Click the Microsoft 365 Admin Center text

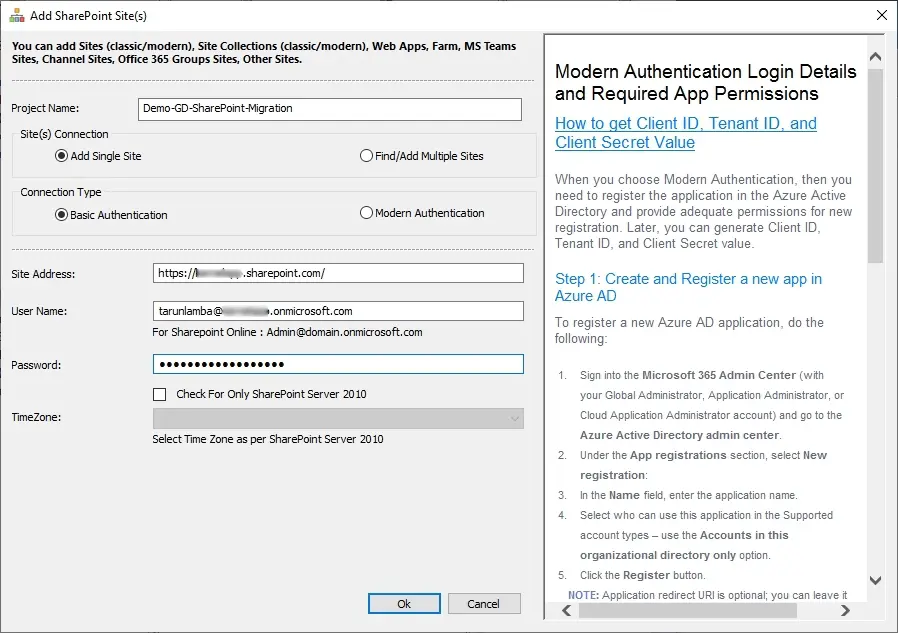(719, 375)
